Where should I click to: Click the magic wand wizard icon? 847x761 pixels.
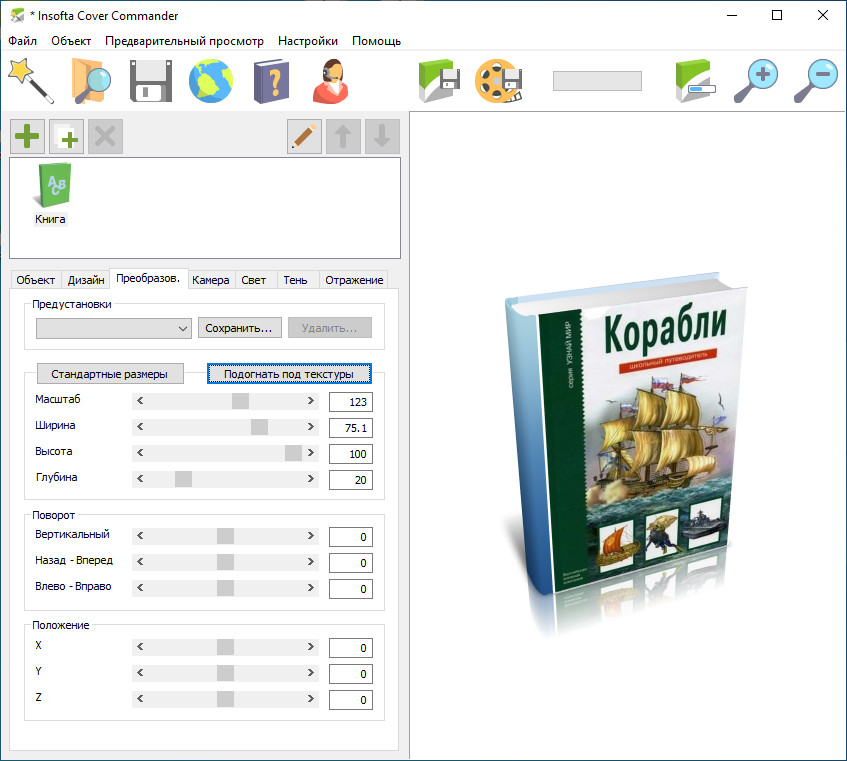tap(30, 80)
